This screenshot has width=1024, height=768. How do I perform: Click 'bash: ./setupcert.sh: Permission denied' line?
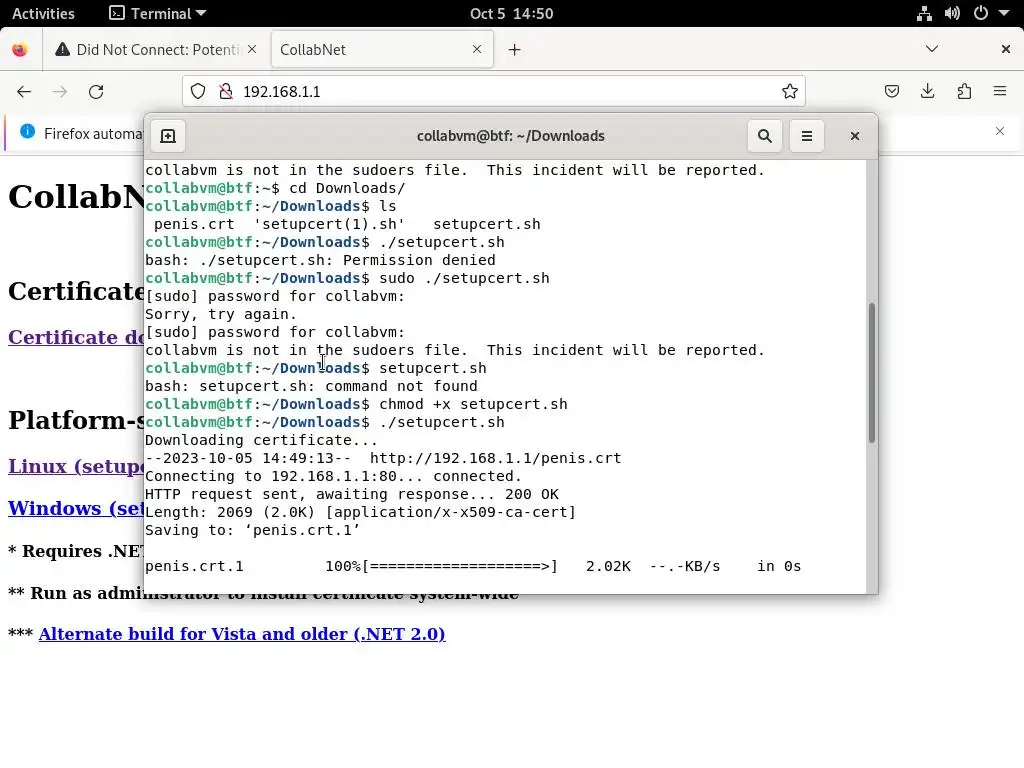pos(320,260)
